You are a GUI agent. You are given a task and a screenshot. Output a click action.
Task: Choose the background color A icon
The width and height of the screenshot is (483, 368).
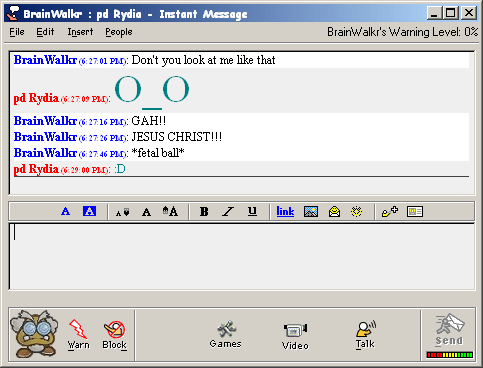pos(89,211)
